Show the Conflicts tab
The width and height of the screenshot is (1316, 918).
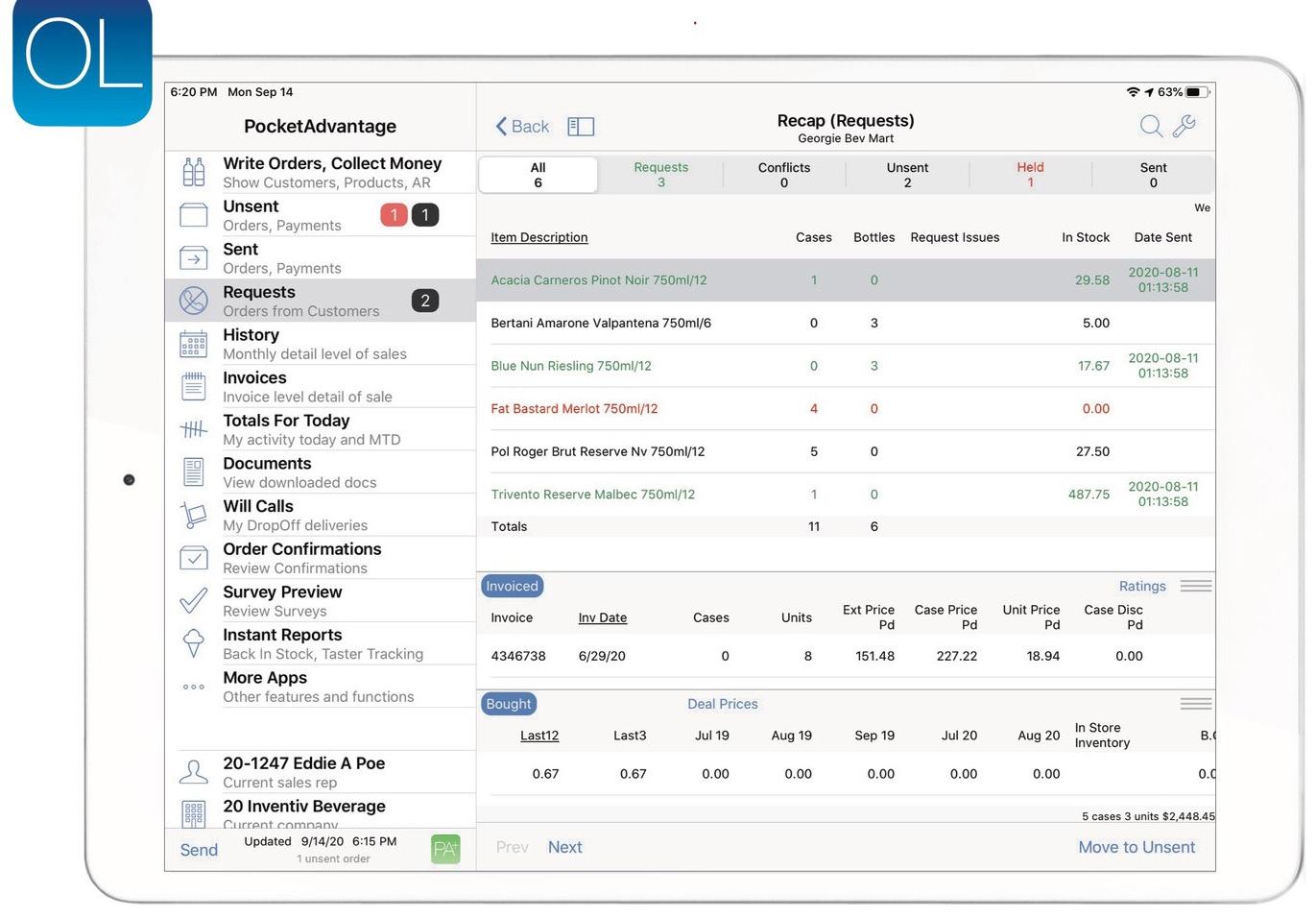pos(784,175)
